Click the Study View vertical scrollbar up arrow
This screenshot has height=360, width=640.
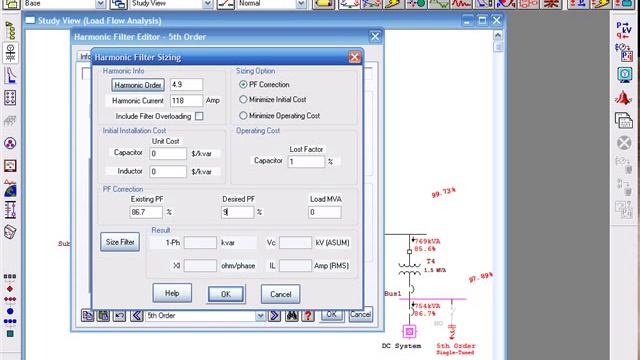point(498,36)
